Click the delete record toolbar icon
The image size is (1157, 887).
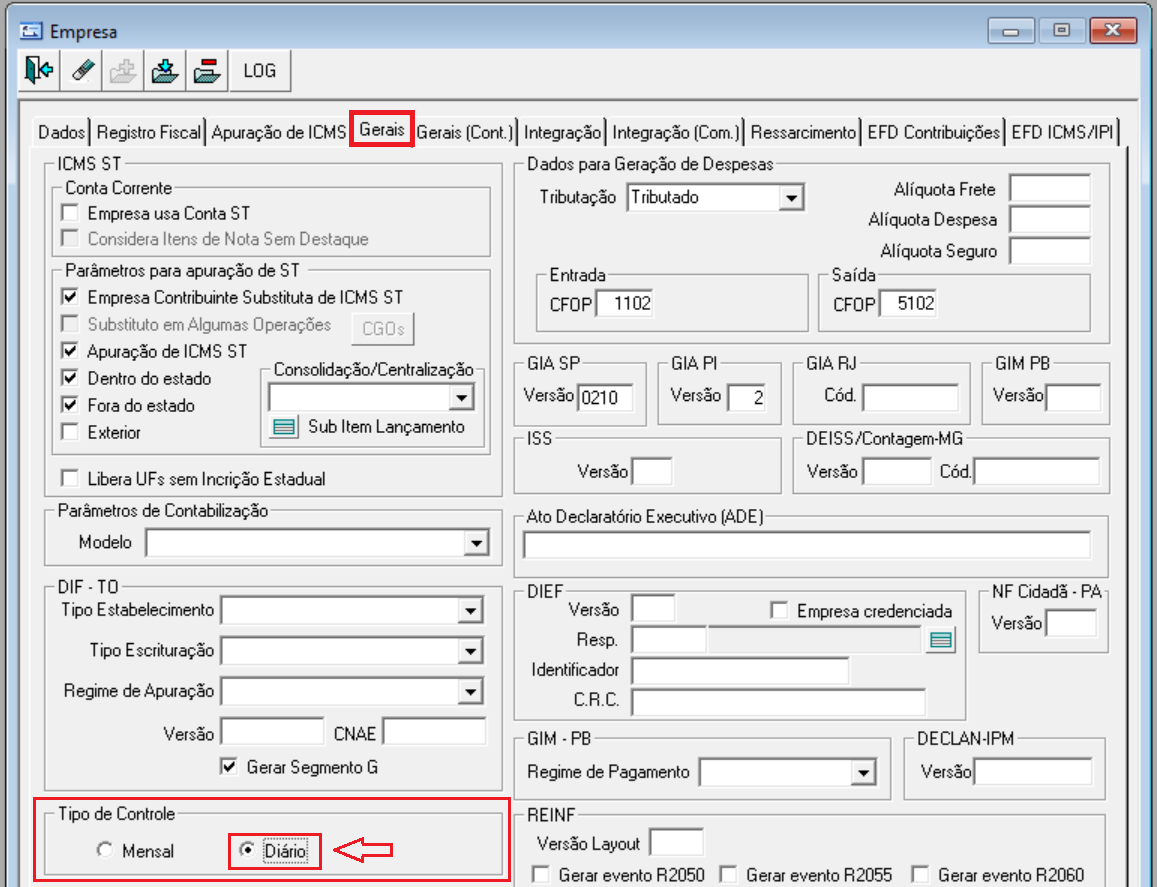(207, 71)
